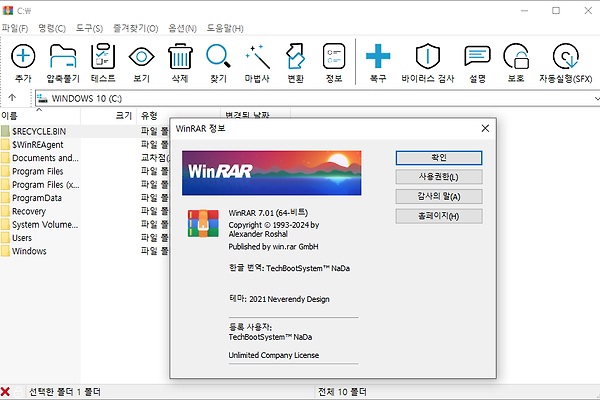Click the WinRAR books icon in dialog

coord(203,223)
